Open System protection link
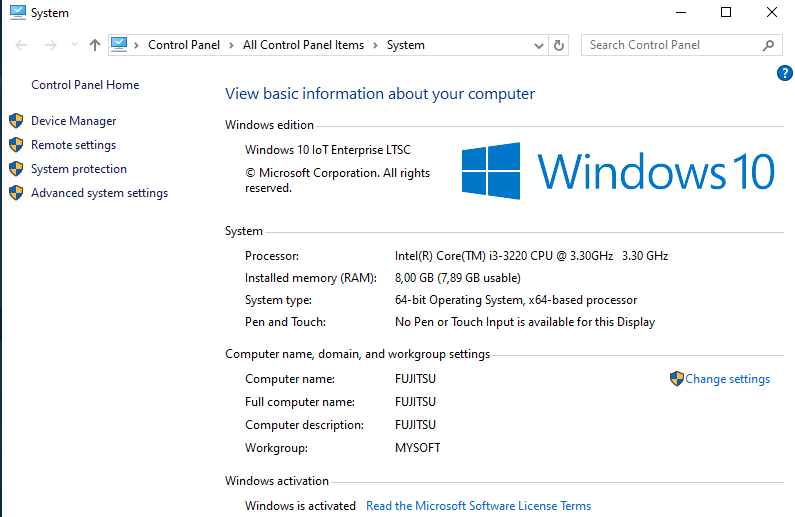The height and width of the screenshot is (517, 795). [78, 169]
